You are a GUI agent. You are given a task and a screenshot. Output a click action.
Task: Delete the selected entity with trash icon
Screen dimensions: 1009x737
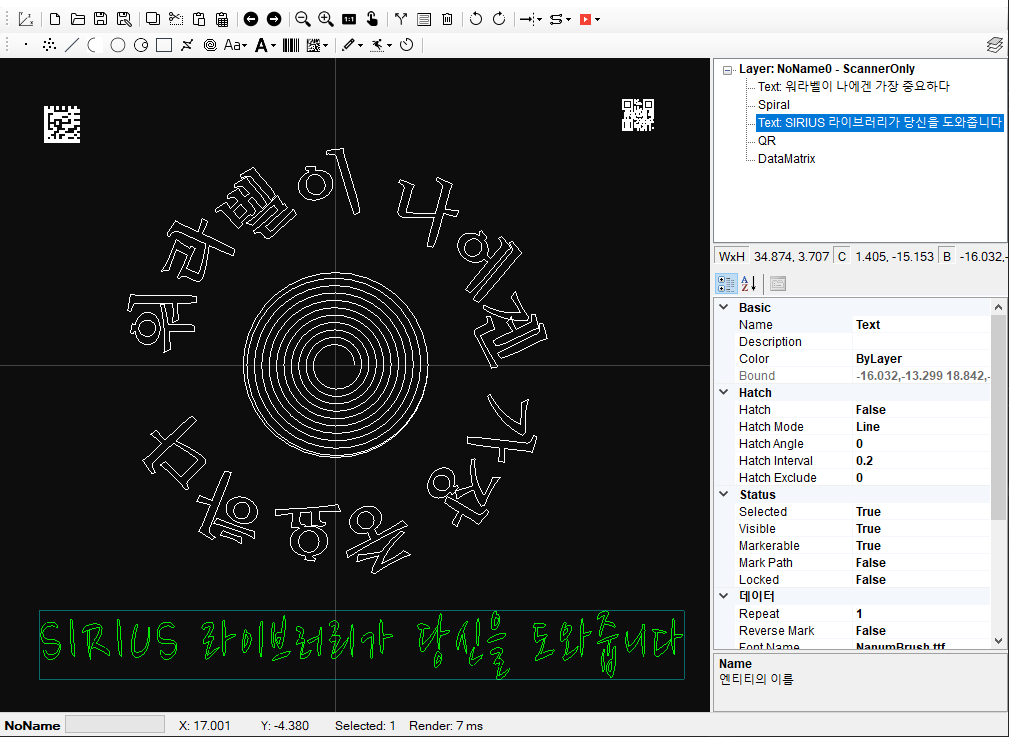[x=447, y=18]
